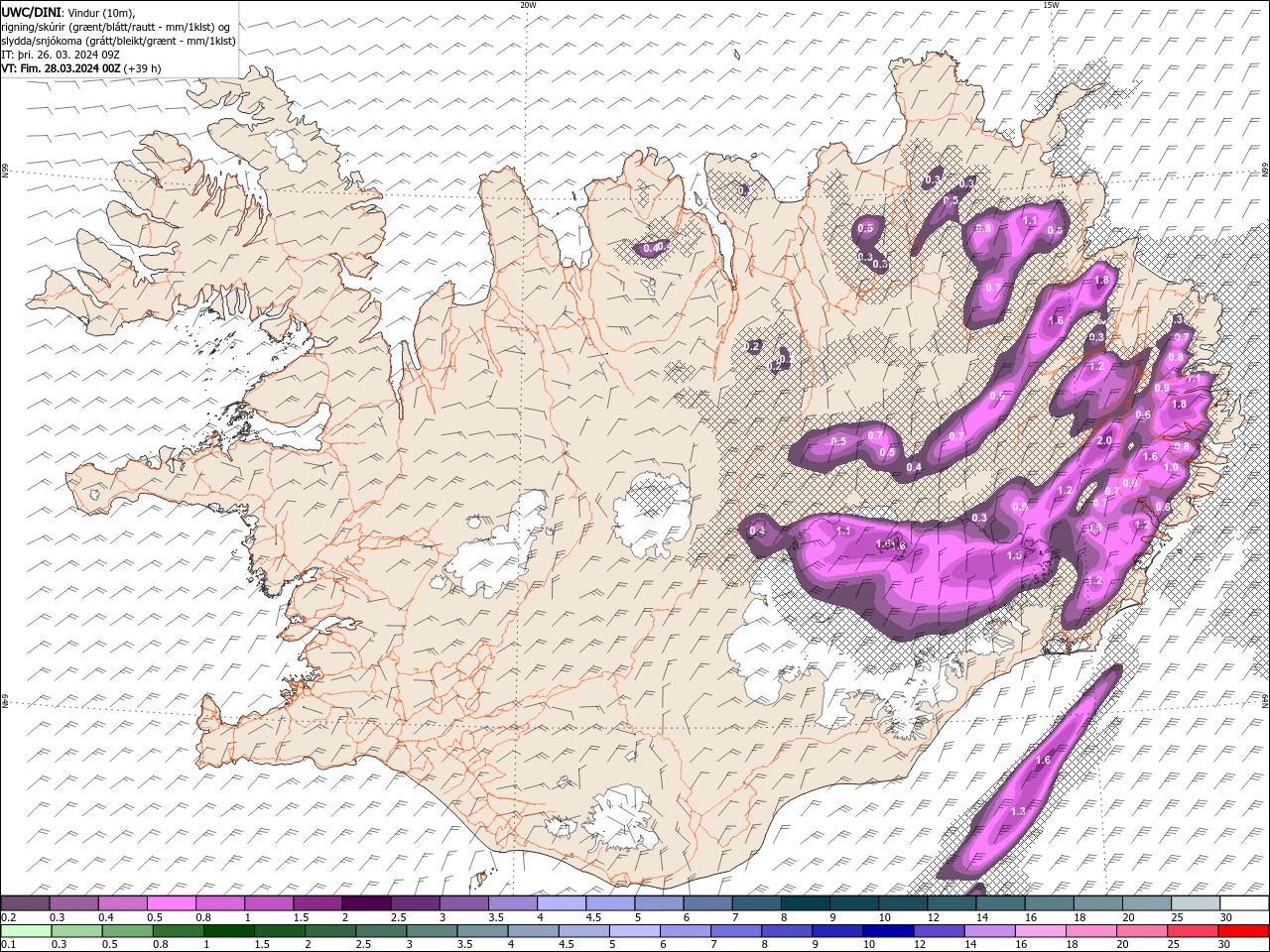Click the "VT: Fim. 28.03.2024 00Z (+39 h)" line
Image resolution: width=1270 pixels, height=952 pixels.
(x=81, y=68)
